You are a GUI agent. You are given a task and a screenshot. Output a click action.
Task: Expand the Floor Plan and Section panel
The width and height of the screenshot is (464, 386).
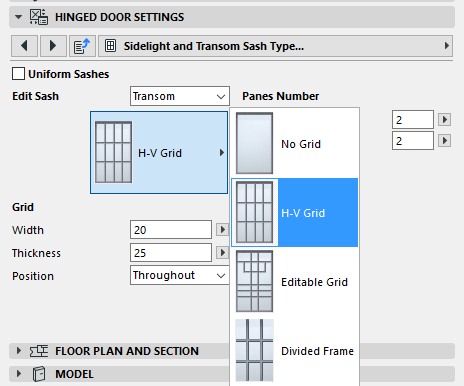(x=19, y=351)
